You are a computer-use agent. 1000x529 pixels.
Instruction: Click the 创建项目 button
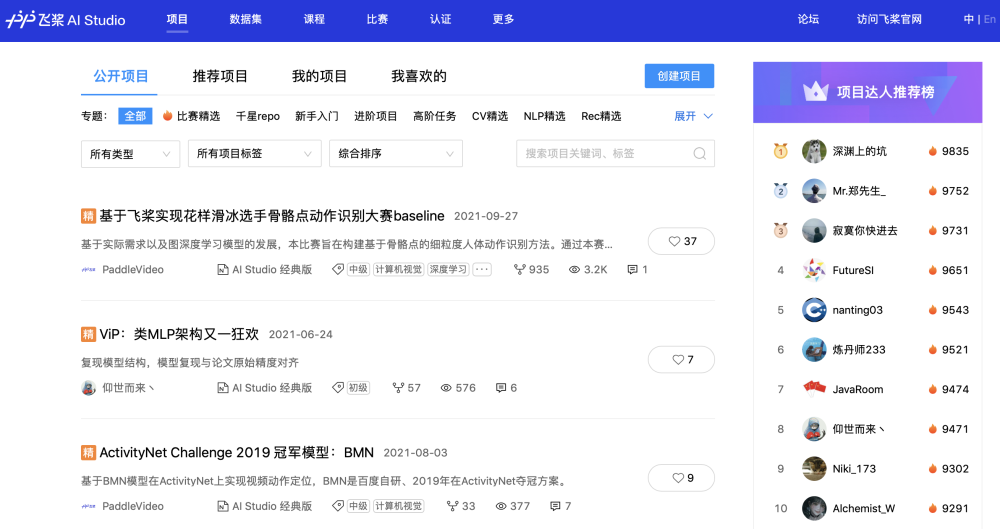tap(679, 76)
